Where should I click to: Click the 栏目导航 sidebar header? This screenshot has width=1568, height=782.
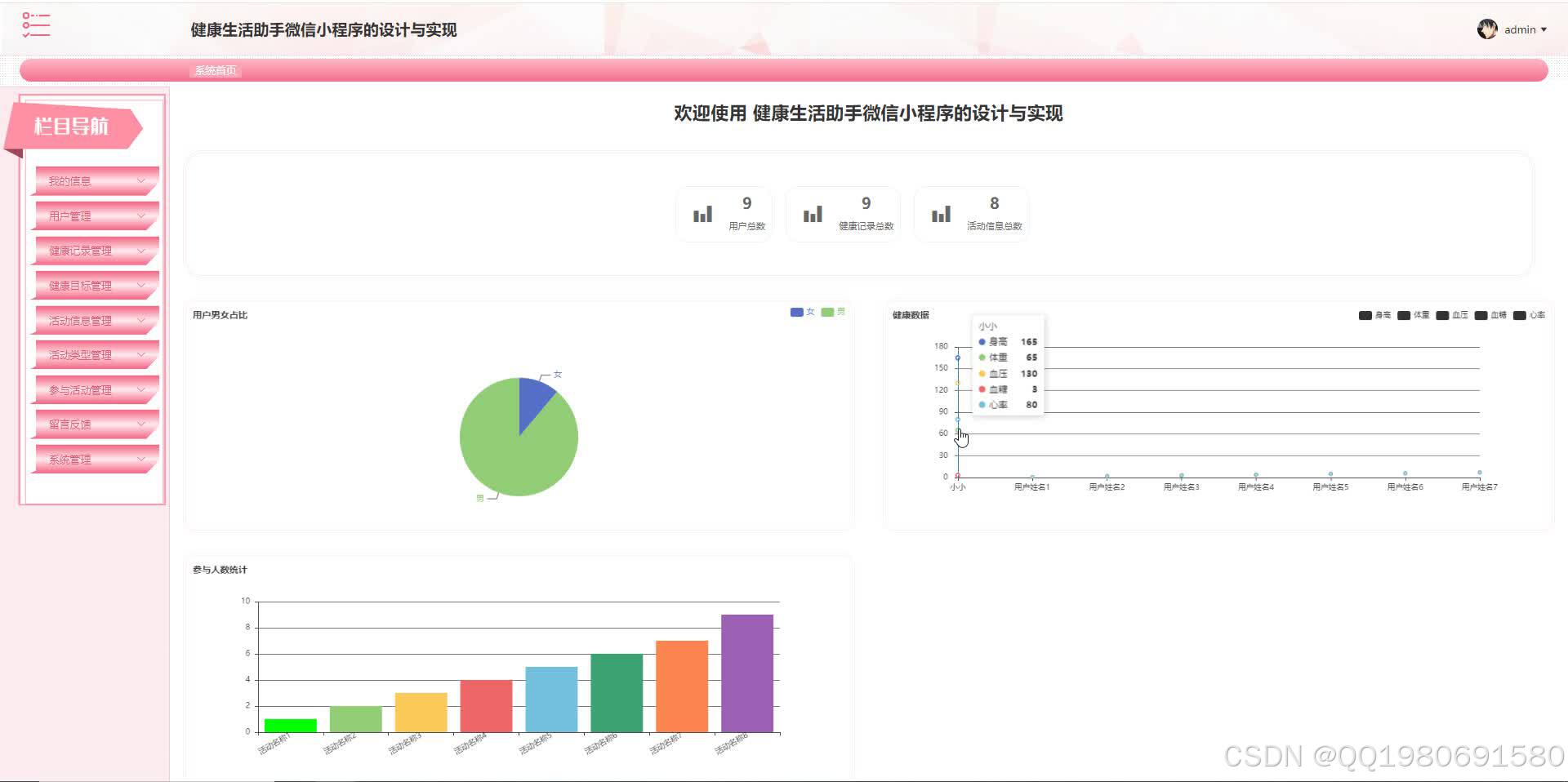click(x=71, y=127)
